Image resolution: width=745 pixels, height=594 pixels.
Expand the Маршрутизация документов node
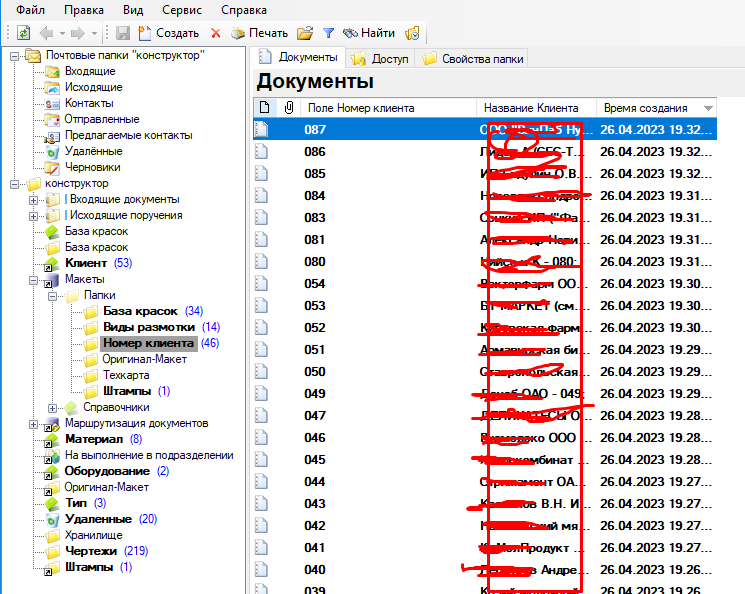coord(33,424)
